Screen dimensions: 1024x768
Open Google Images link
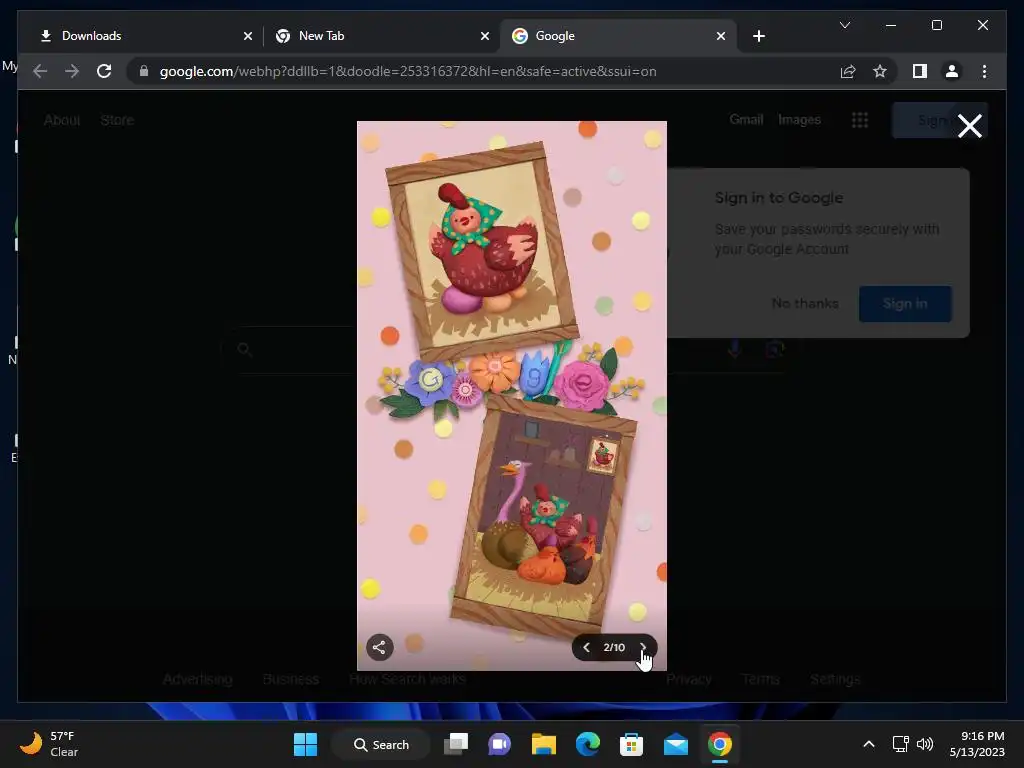click(799, 120)
